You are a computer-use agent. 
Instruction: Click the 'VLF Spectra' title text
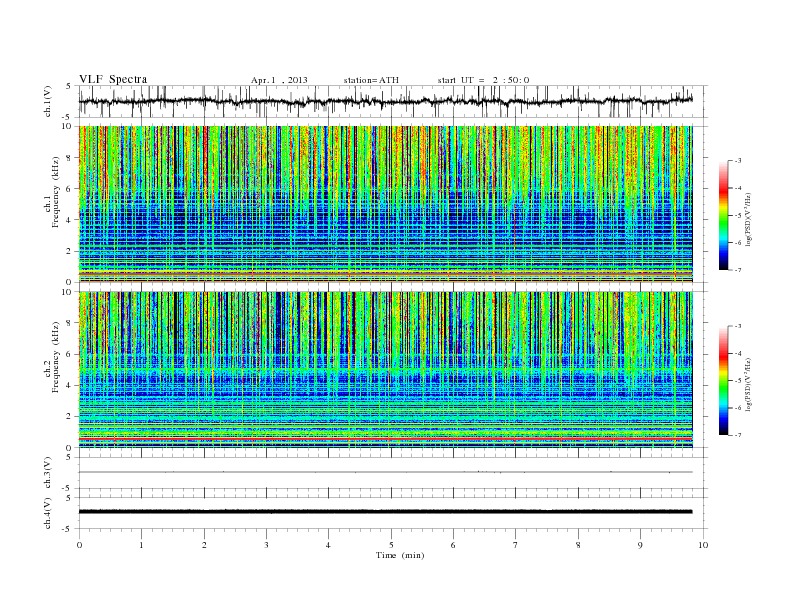point(113,79)
